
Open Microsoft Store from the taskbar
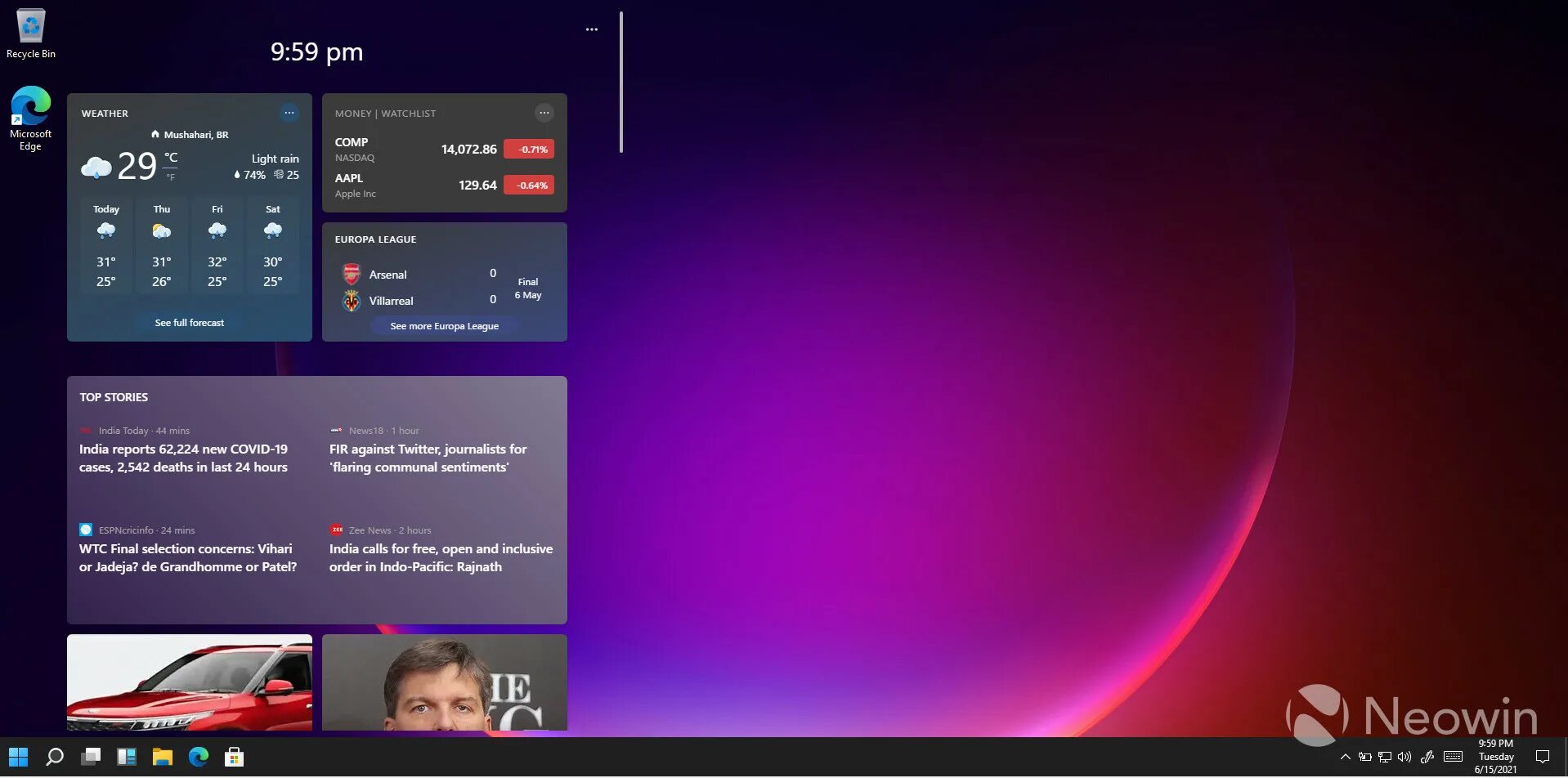[x=235, y=758]
